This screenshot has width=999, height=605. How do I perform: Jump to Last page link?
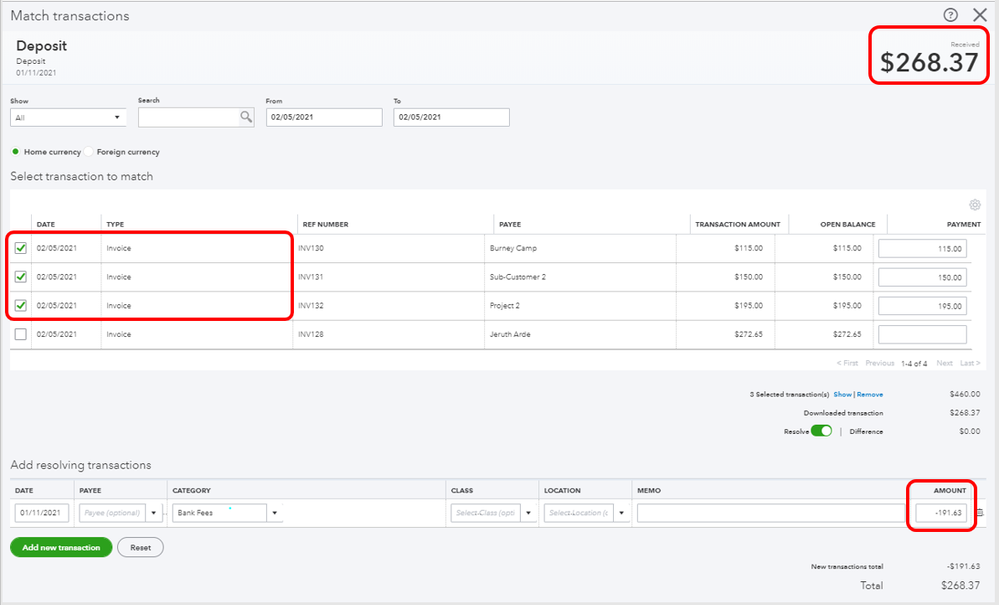970,363
